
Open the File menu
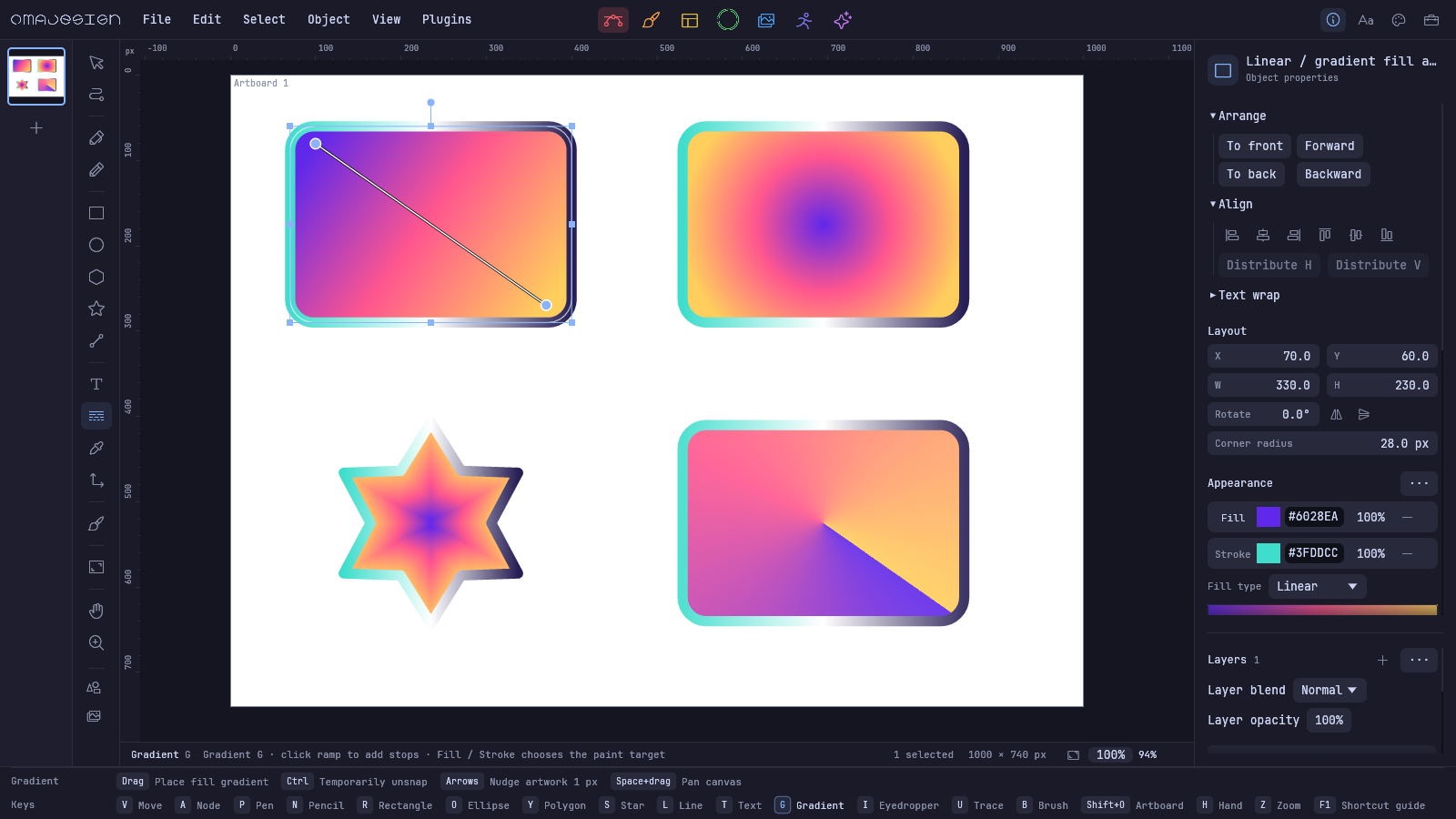pyautogui.click(x=157, y=19)
